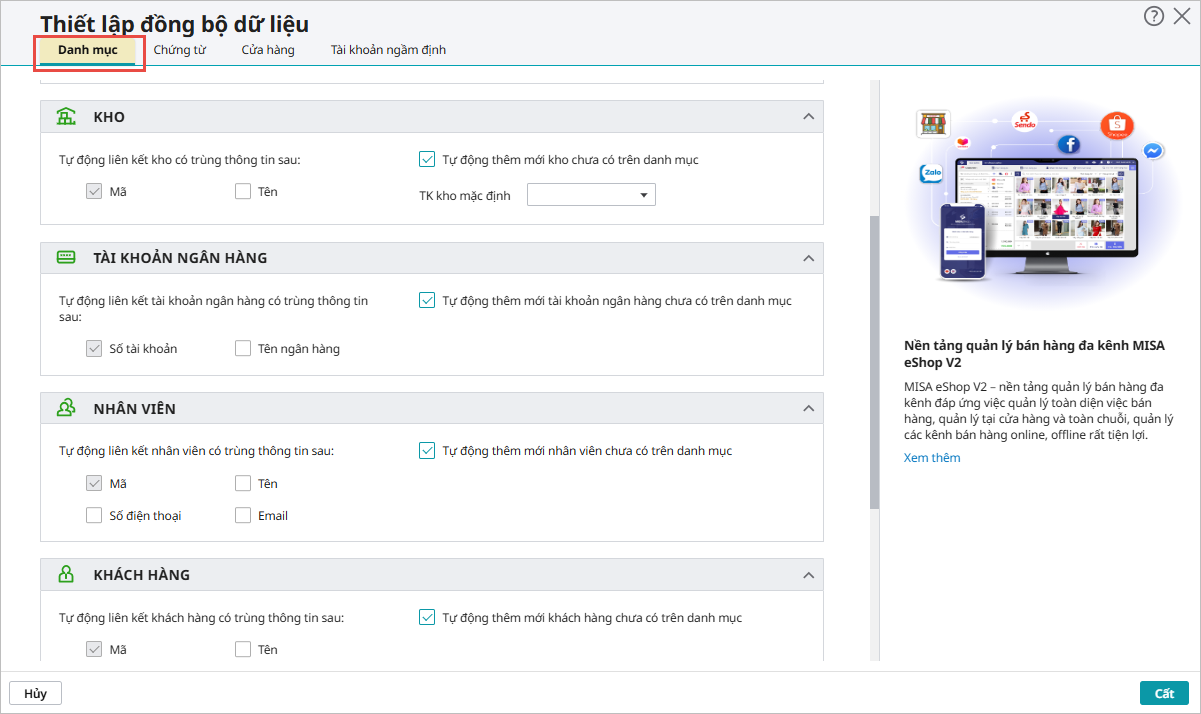Uncheck auto-add new bank account option
Image resolution: width=1201 pixels, height=714 pixels.
(x=427, y=300)
